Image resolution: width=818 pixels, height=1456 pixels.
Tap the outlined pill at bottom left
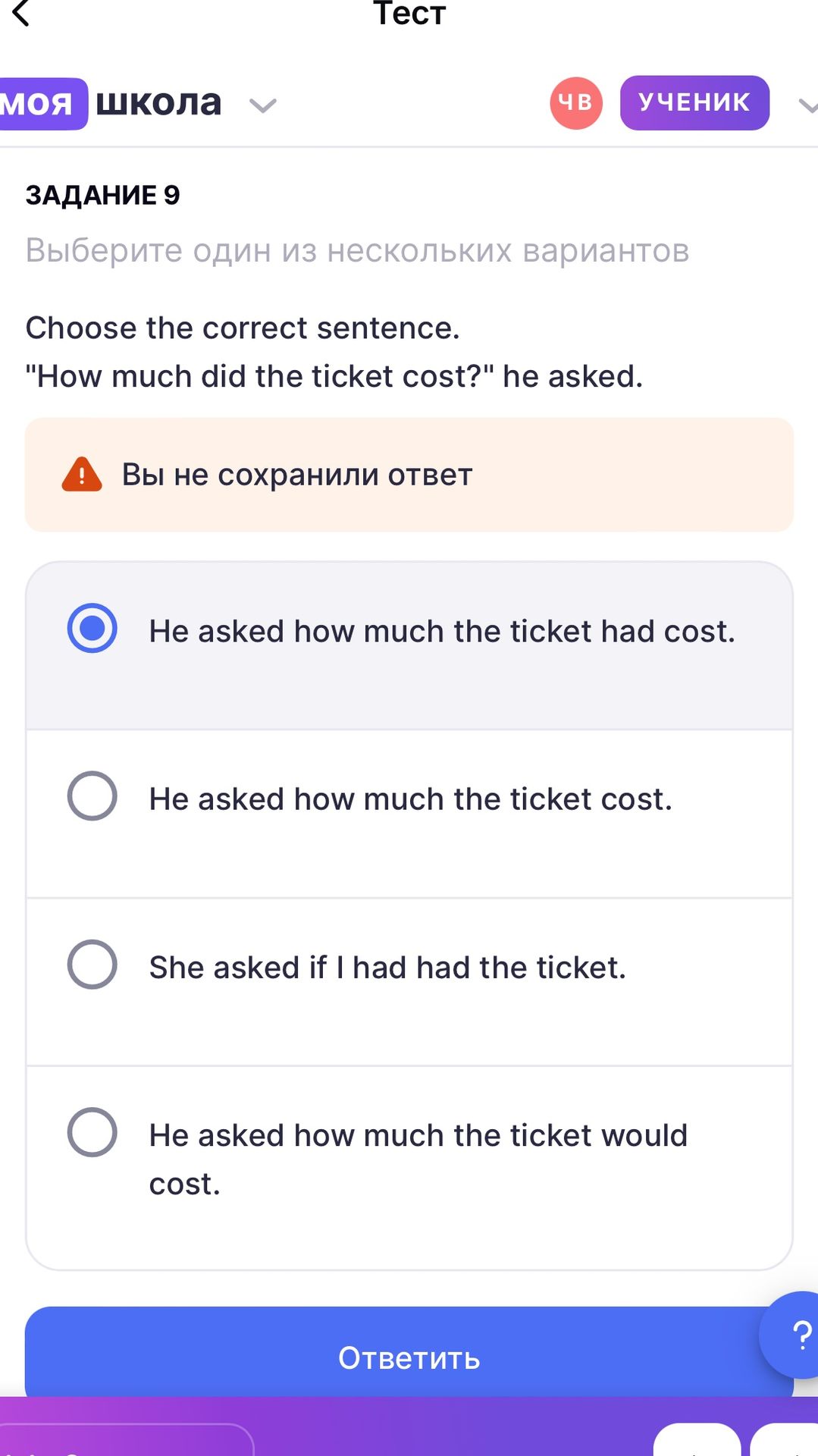pos(126,1439)
